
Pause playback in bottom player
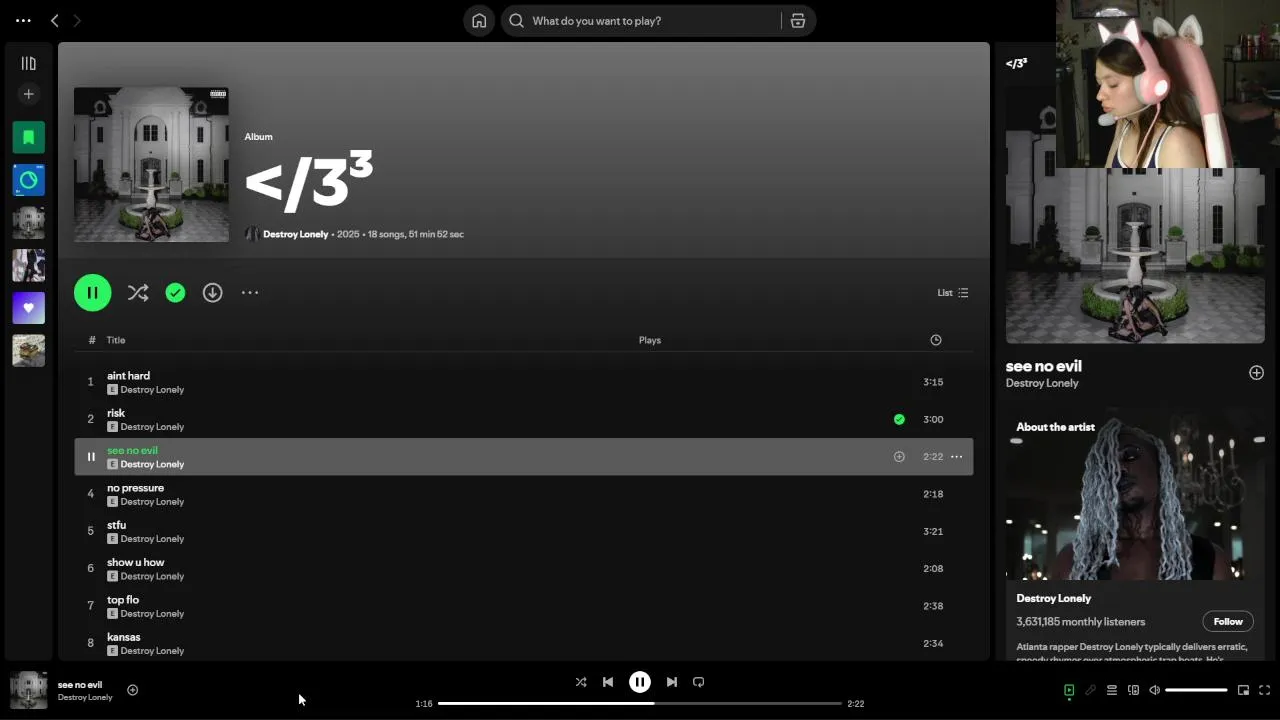(640, 682)
